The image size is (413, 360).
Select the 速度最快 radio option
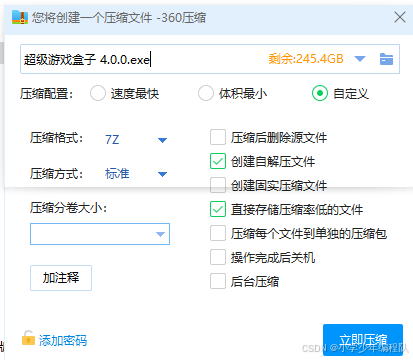tap(98, 93)
